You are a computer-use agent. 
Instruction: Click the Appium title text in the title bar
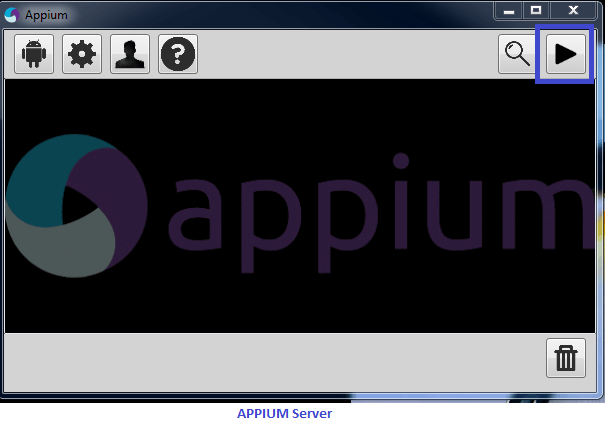[x=46, y=15]
